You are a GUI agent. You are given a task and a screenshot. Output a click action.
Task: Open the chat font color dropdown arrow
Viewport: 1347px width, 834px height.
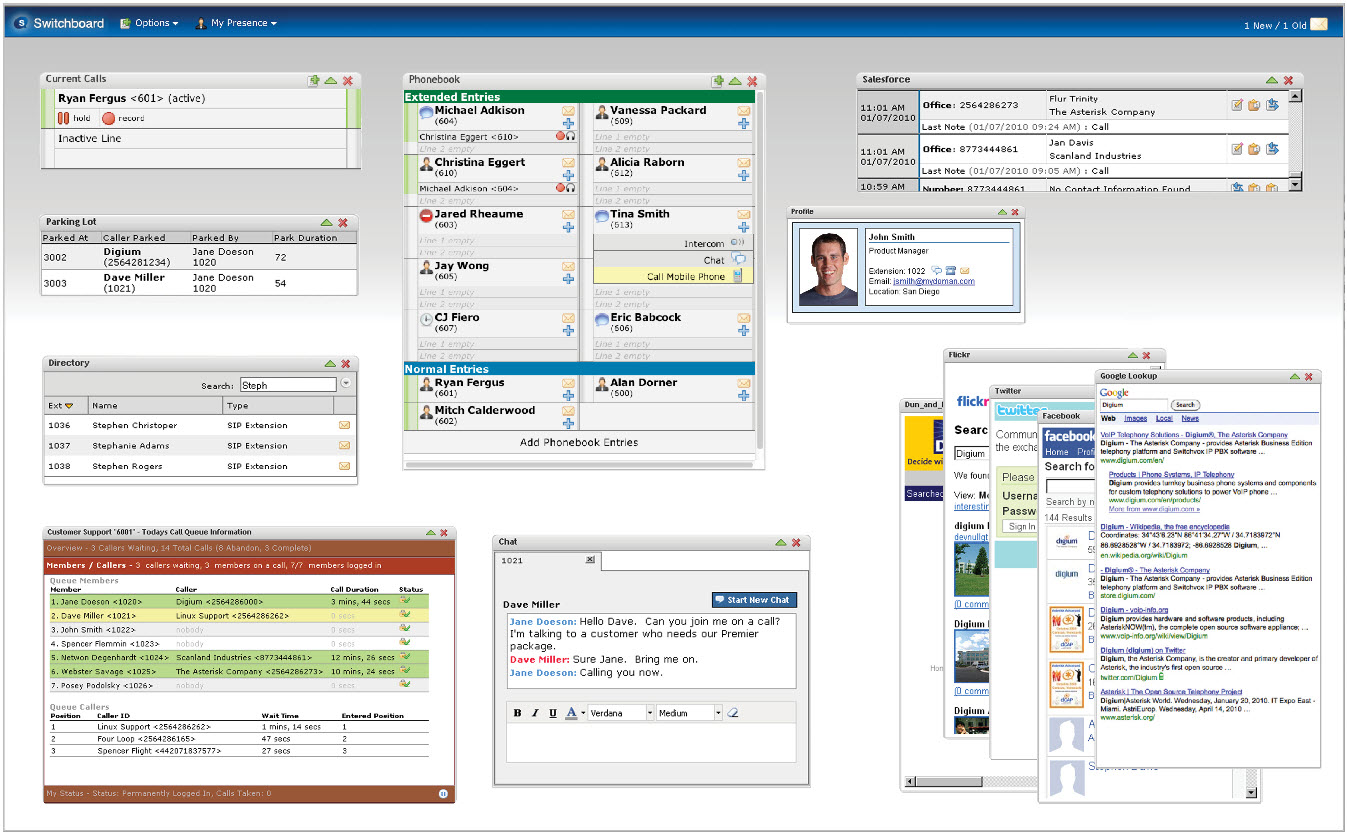point(582,714)
